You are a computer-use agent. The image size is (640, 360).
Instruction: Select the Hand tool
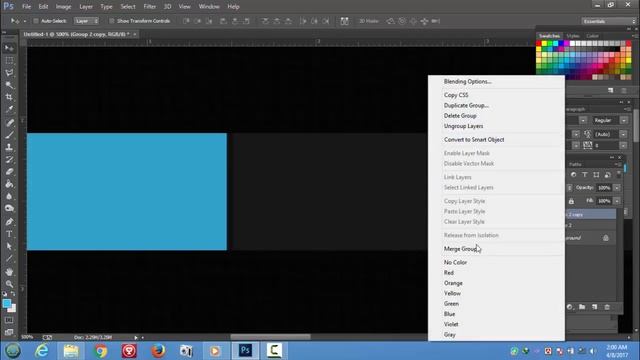[9, 272]
